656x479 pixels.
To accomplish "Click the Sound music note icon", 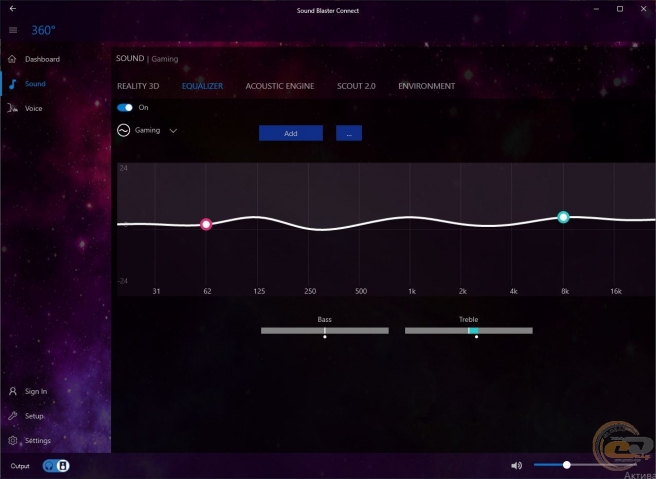I will point(13,84).
